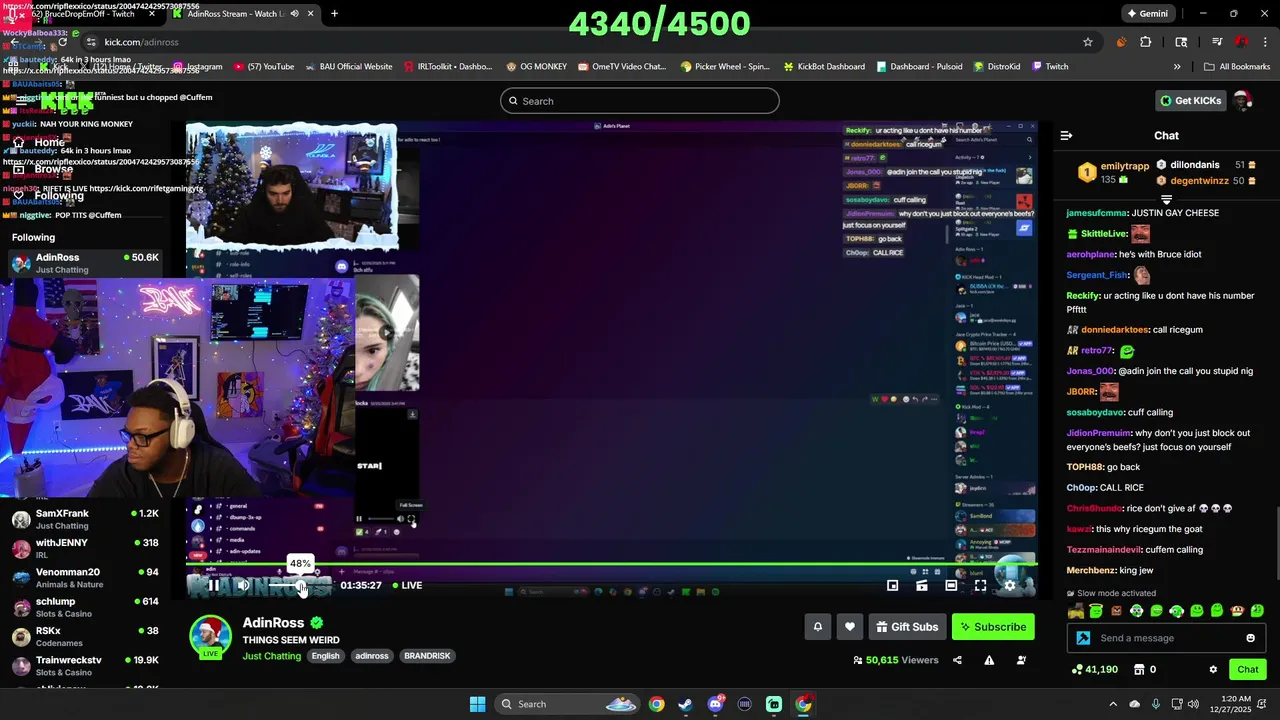Subscribe to AdinRoss channel
The width and height of the screenshot is (1280, 720).
(993, 627)
